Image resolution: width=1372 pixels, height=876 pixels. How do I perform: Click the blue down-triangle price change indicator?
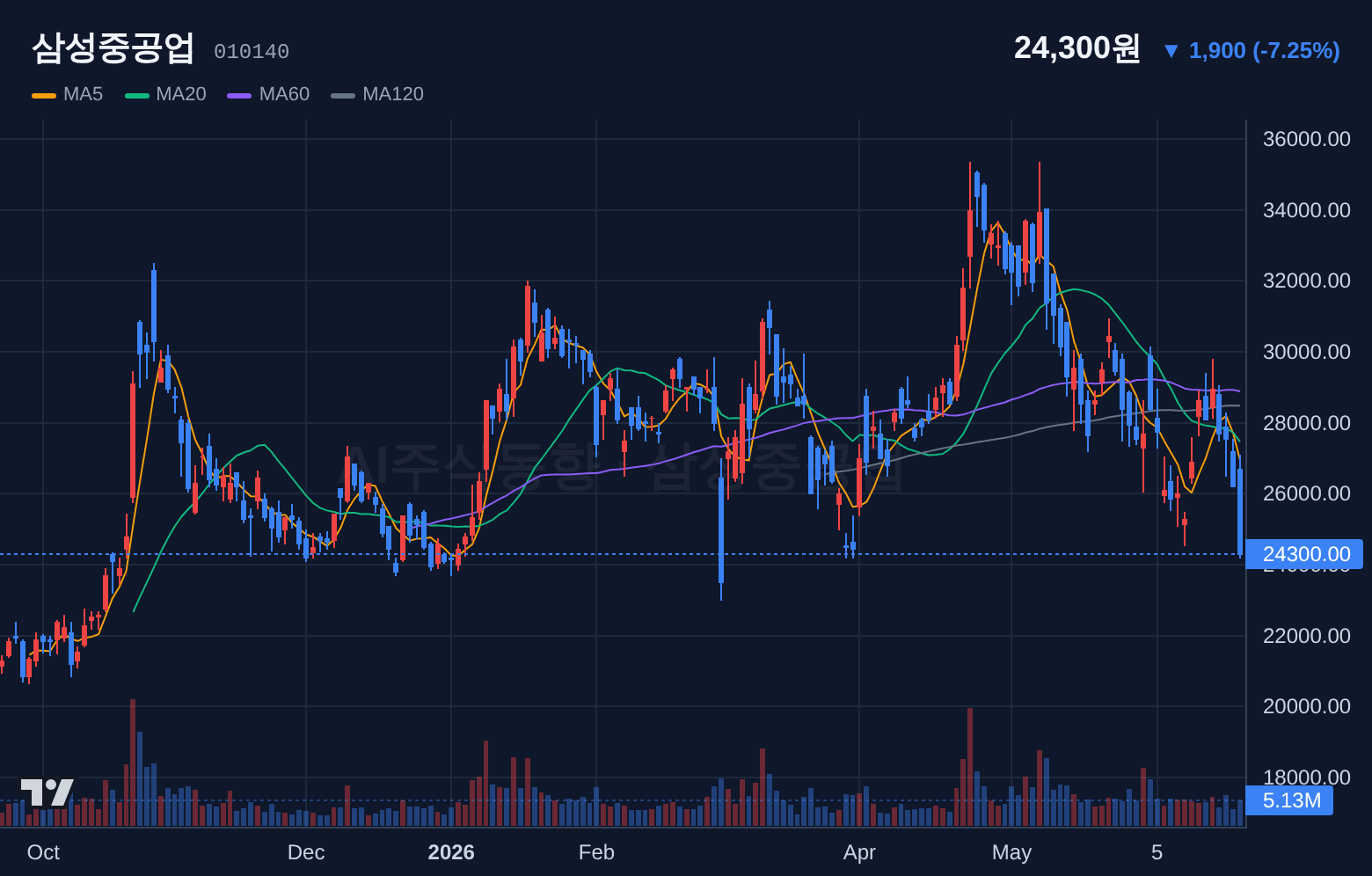click(x=1171, y=51)
